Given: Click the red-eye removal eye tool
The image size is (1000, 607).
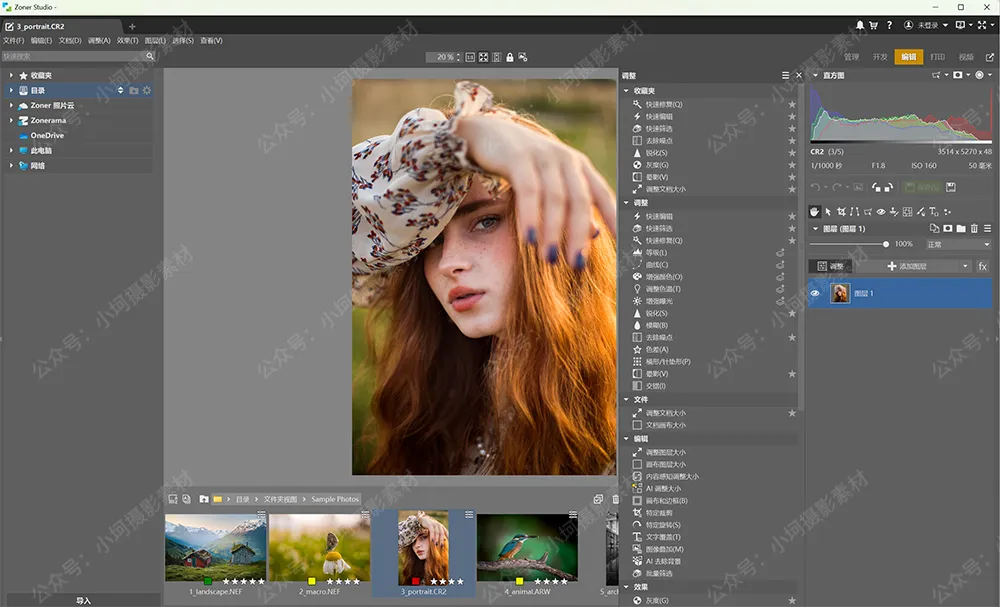Looking at the screenshot, I should 880,211.
